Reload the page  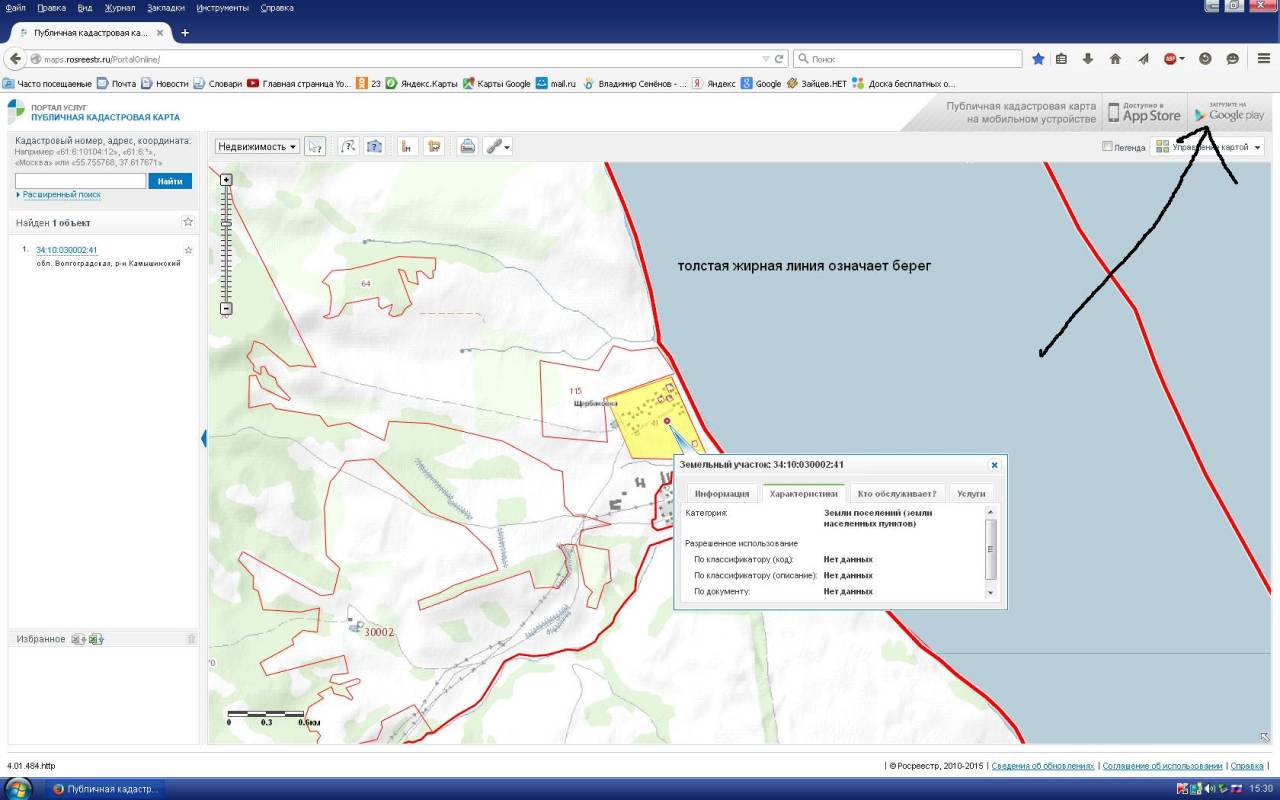click(780, 59)
